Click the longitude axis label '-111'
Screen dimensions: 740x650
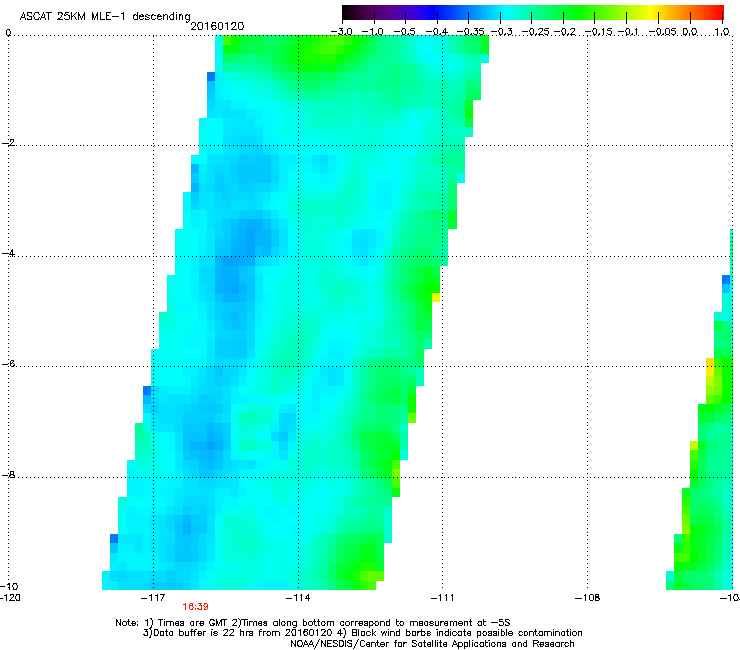[442, 598]
